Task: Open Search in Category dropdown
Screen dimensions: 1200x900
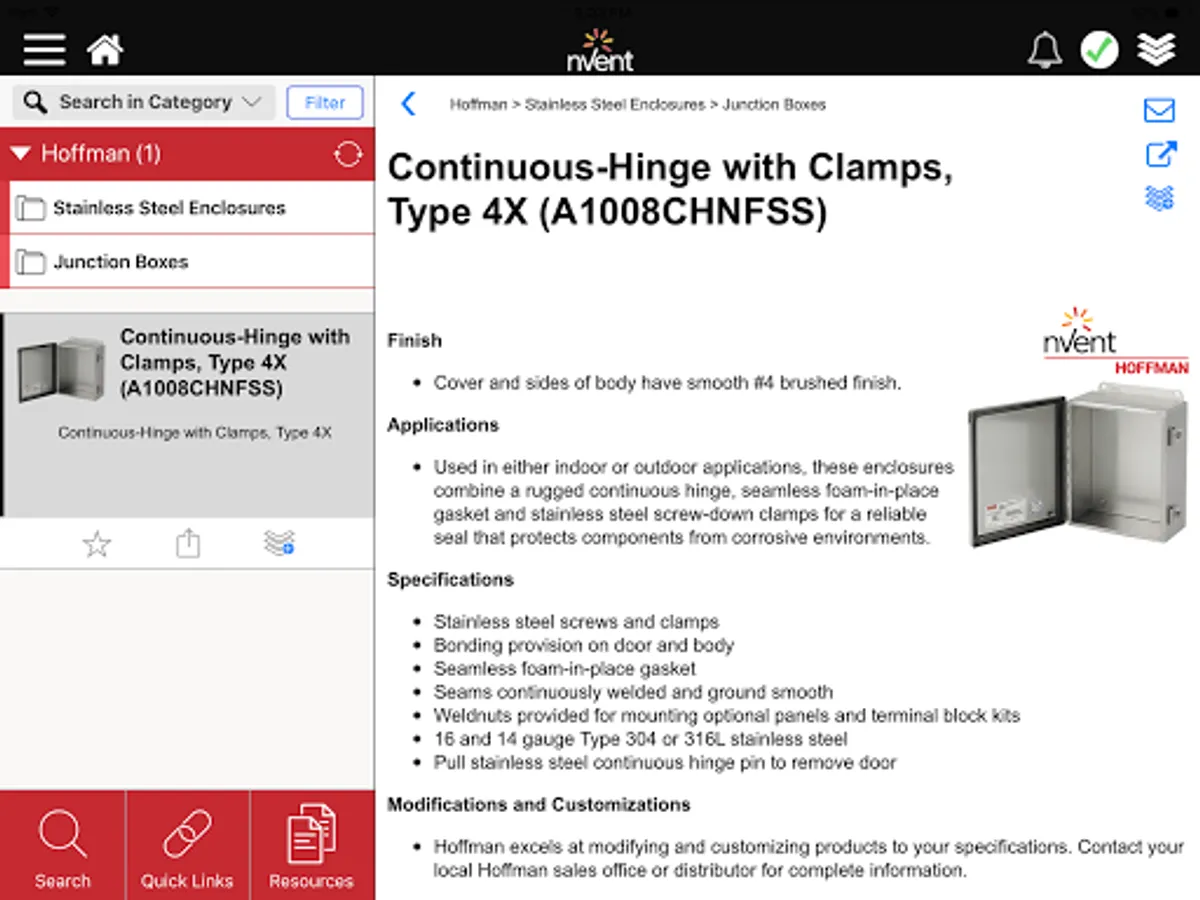Action: click(143, 102)
